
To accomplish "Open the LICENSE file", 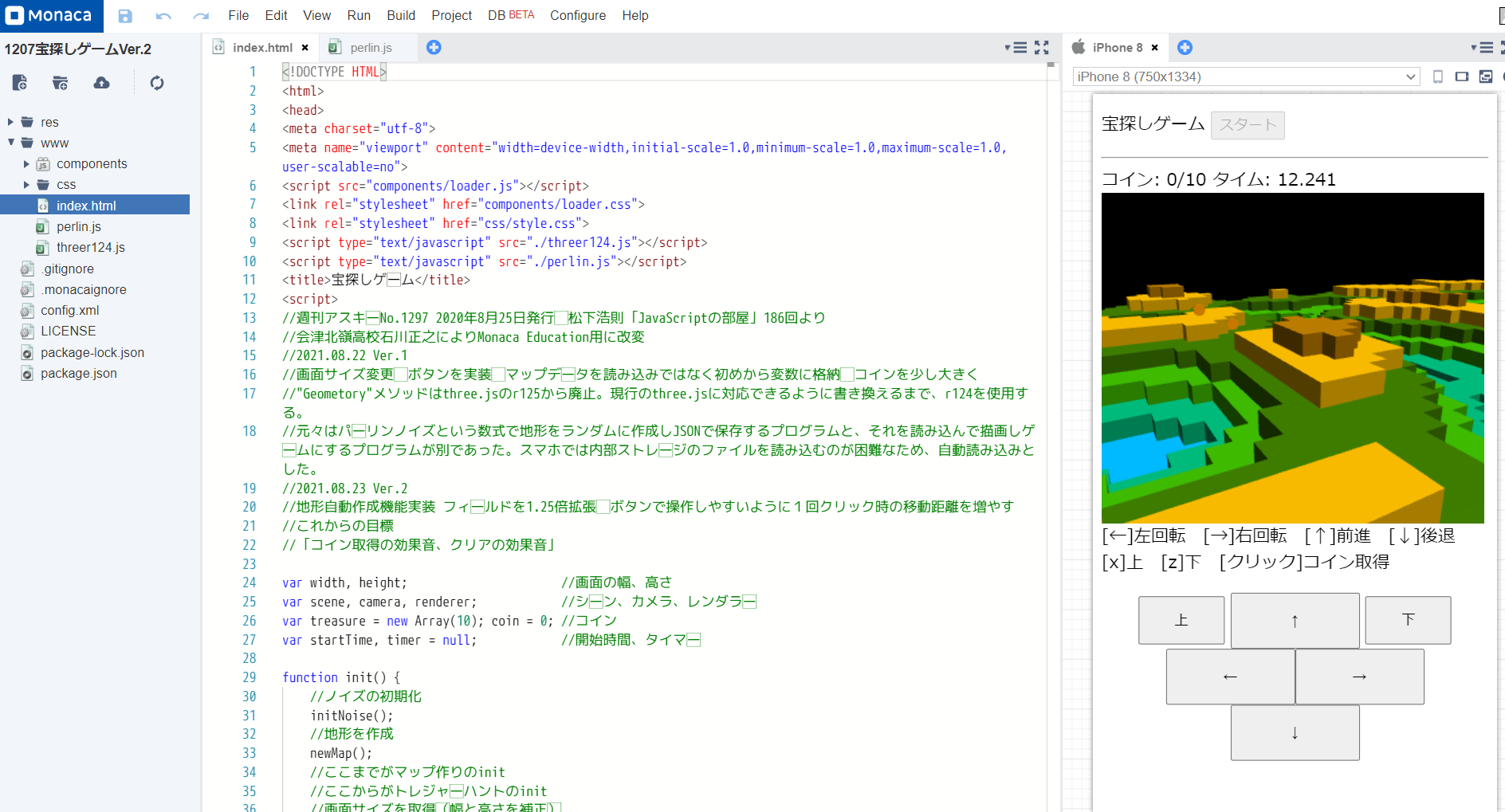I will tap(68, 331).
